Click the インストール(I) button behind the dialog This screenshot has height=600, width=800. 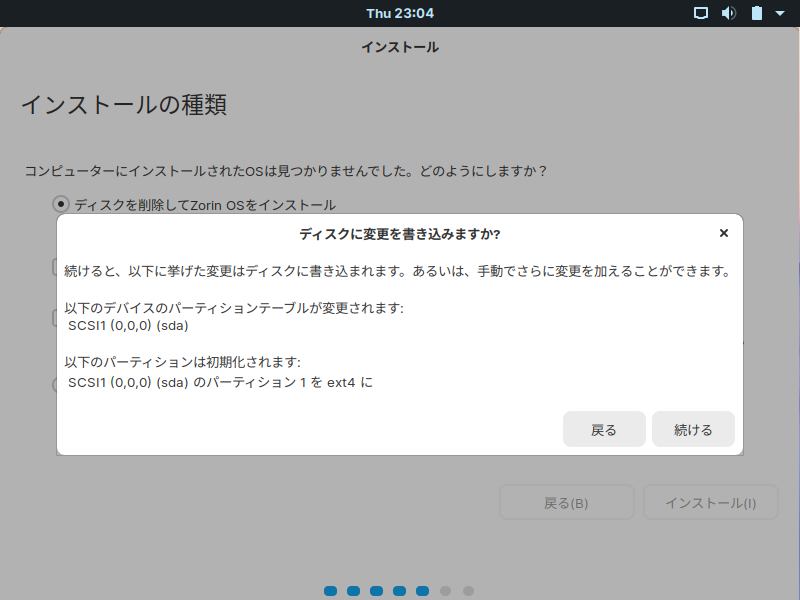[x=711, y=503]
